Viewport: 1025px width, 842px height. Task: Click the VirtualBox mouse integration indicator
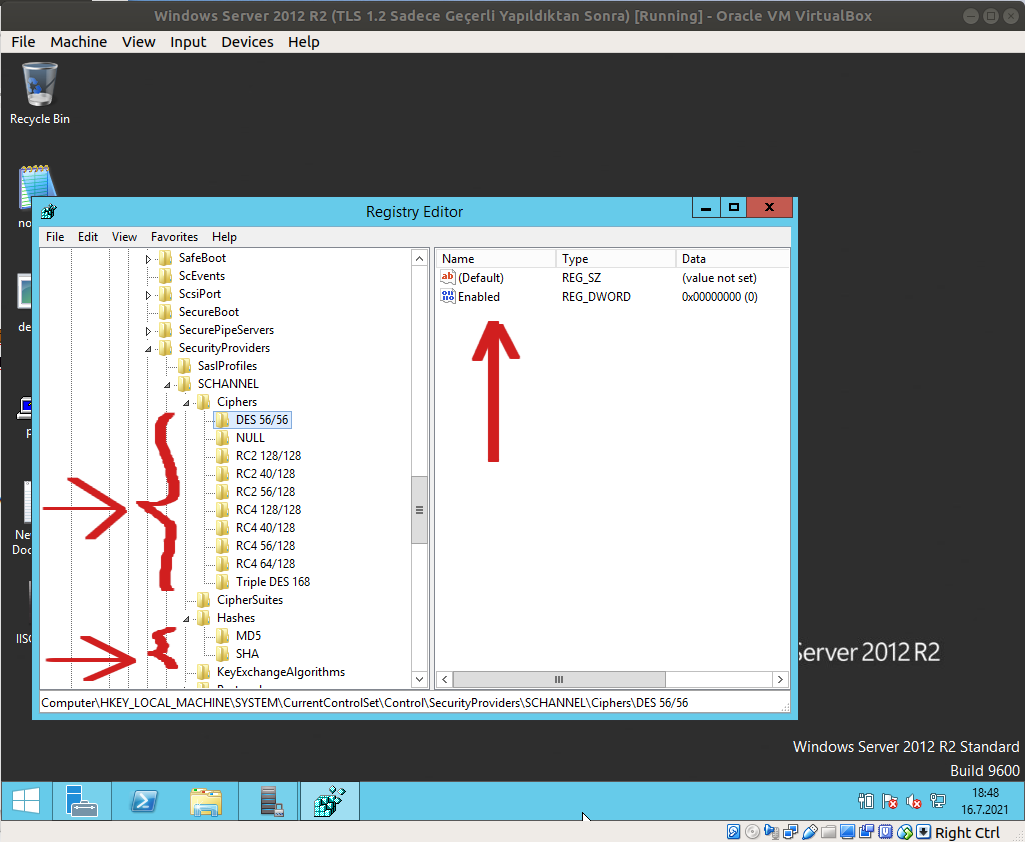pos(904,832)
